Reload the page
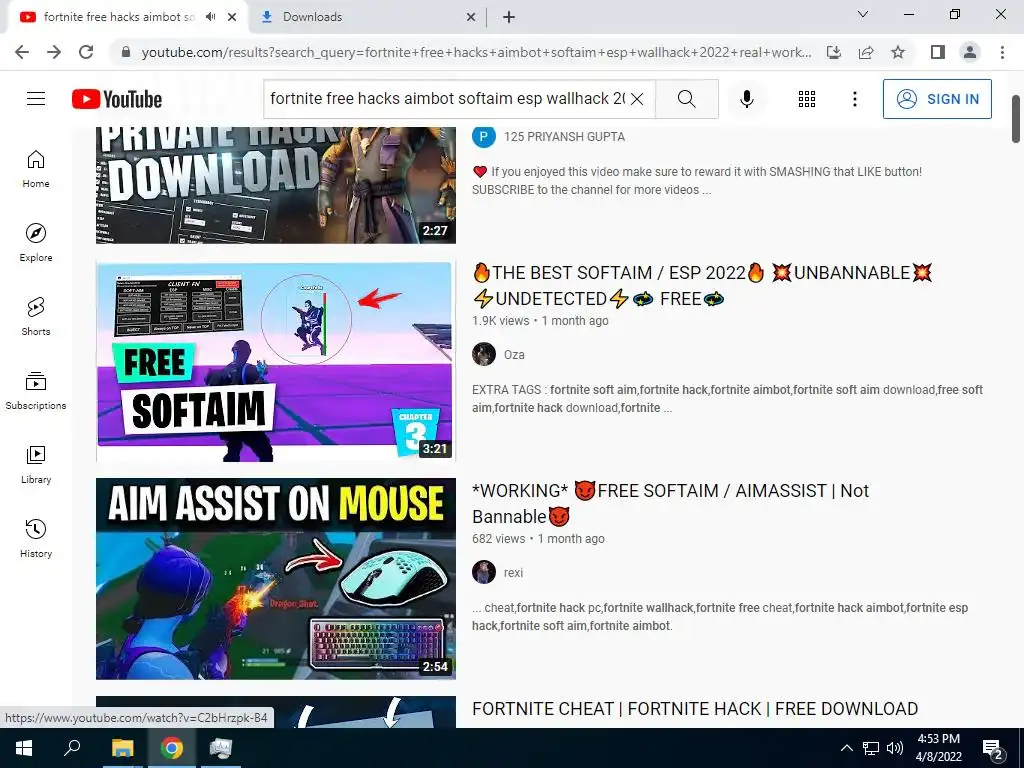 point(86,52)
